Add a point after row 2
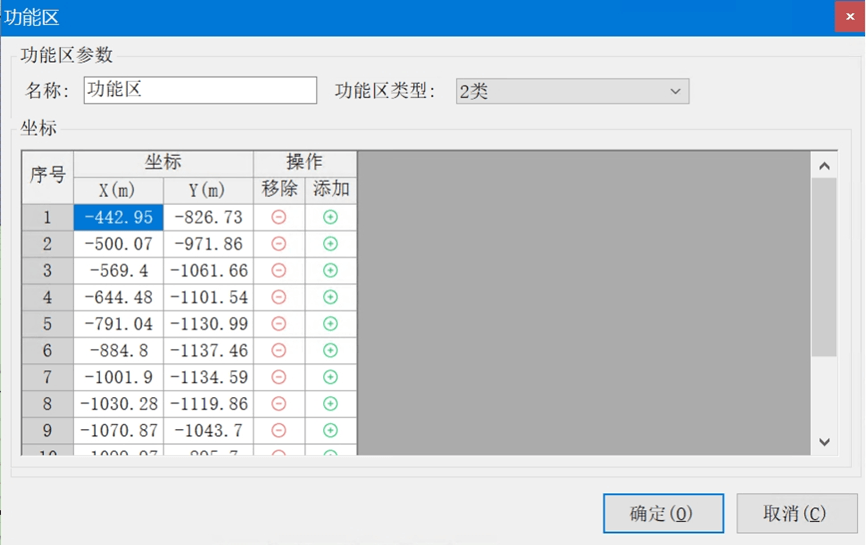 [x=330, y=244]
